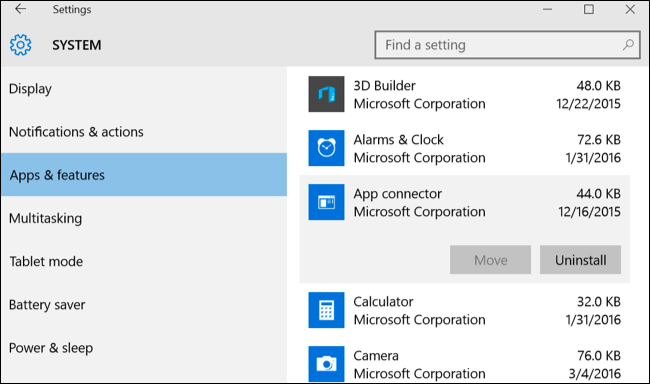Select the Camera app icon

point(326,364)
